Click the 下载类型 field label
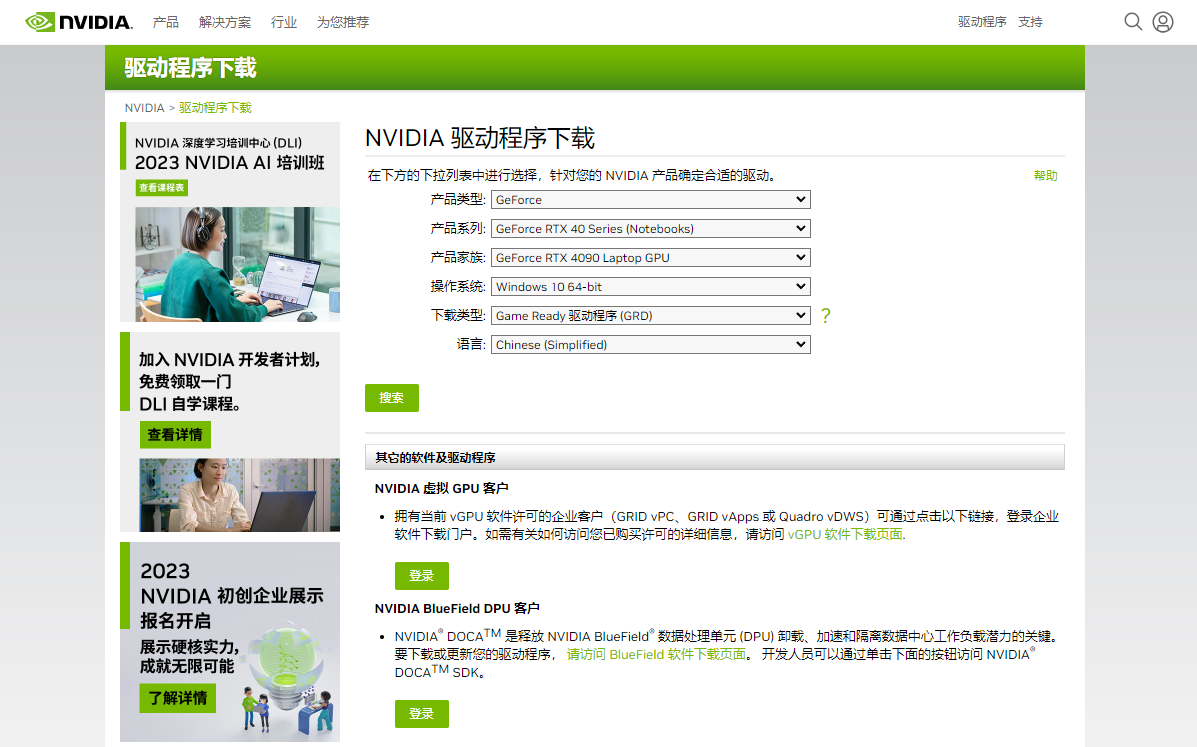This screenshot has height=747, width=1197. tap(458, 315)
